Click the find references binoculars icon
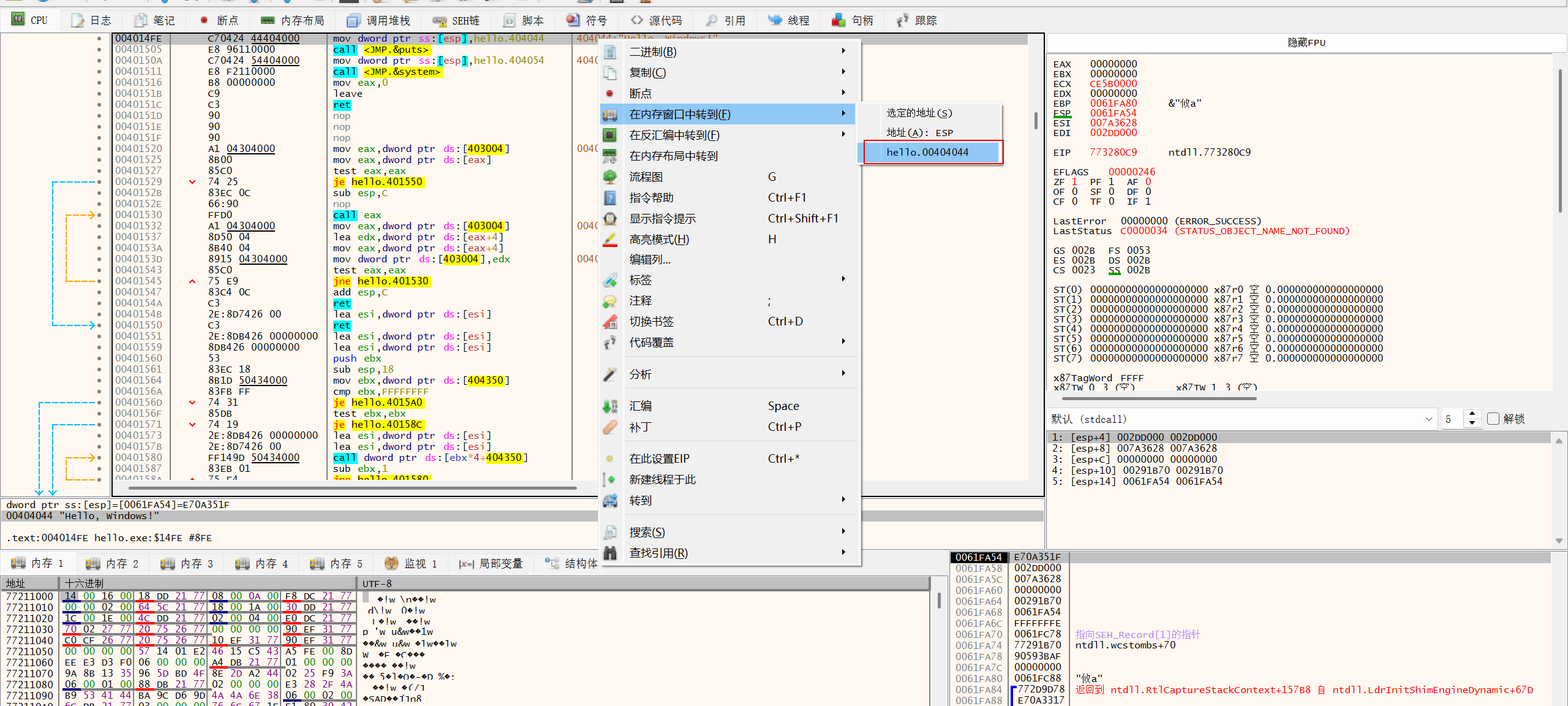The height and width of the screenshot is (706, 1568). (x=610, y=553)
